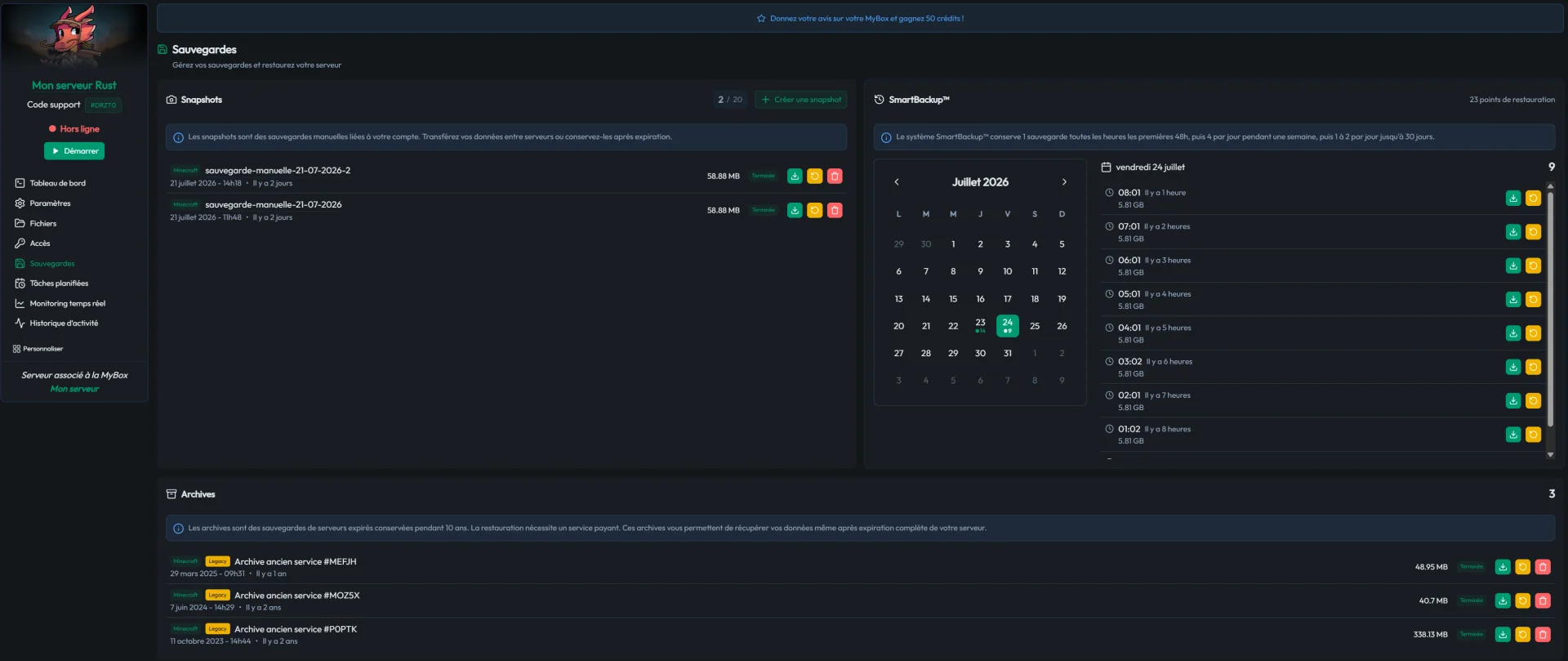
Task: Restore archive #MEFJH
Action: (1522, 567)
